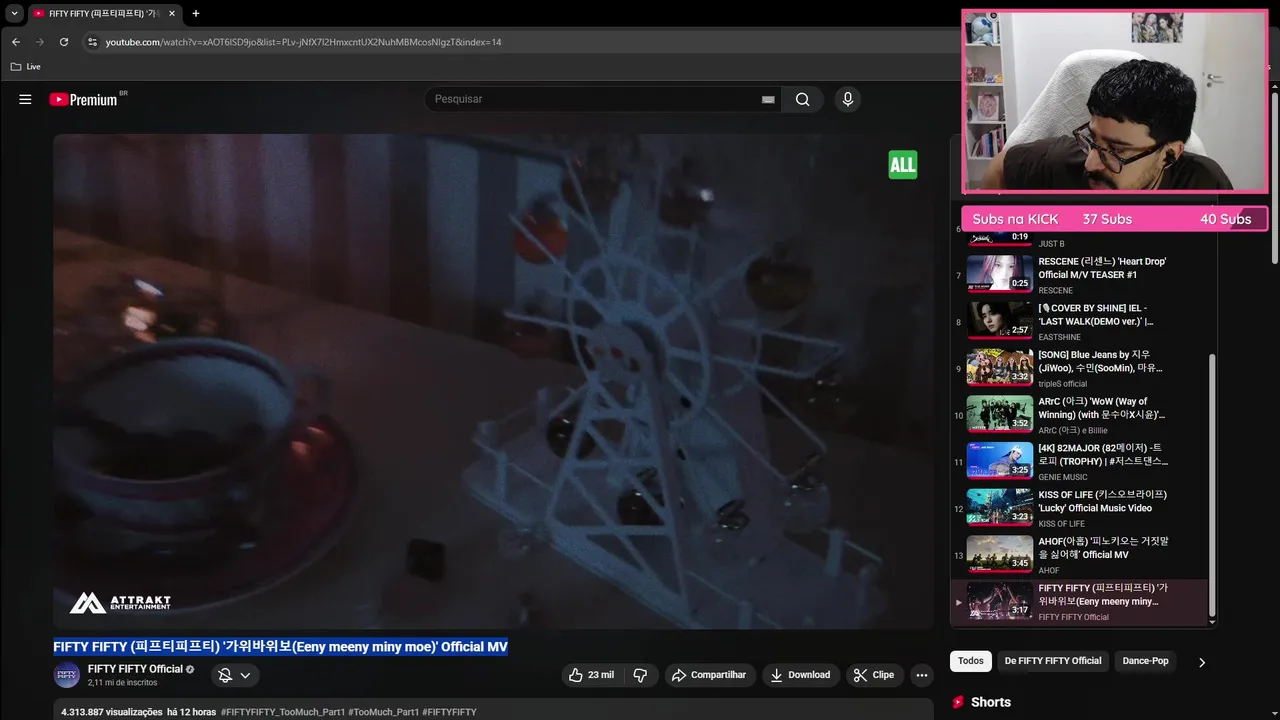Viewport: 1280px width, 720px height.
Task: Click the search magnifier button
Action: pos(803,99)
